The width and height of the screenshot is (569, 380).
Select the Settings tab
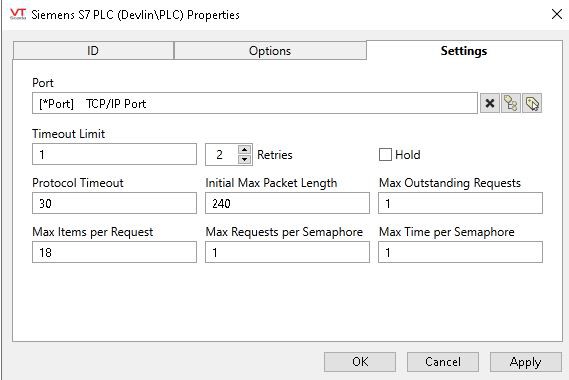(x=464, y=50)
